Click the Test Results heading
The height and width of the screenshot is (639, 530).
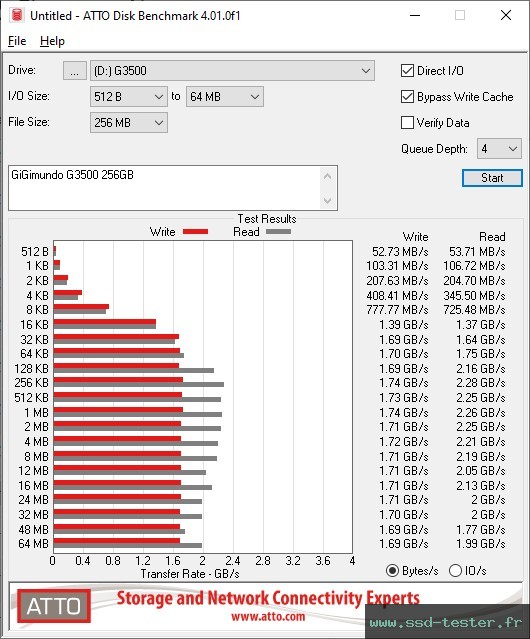point(267,219)
